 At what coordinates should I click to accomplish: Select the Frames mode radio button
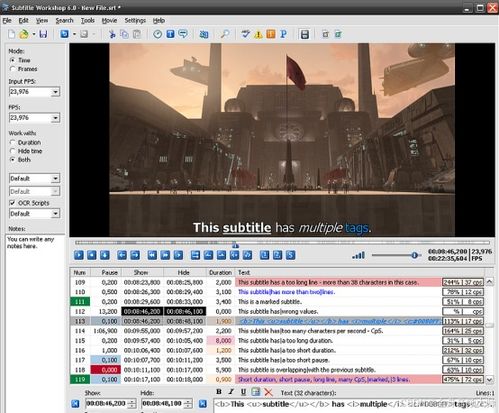tap(13, 69)
